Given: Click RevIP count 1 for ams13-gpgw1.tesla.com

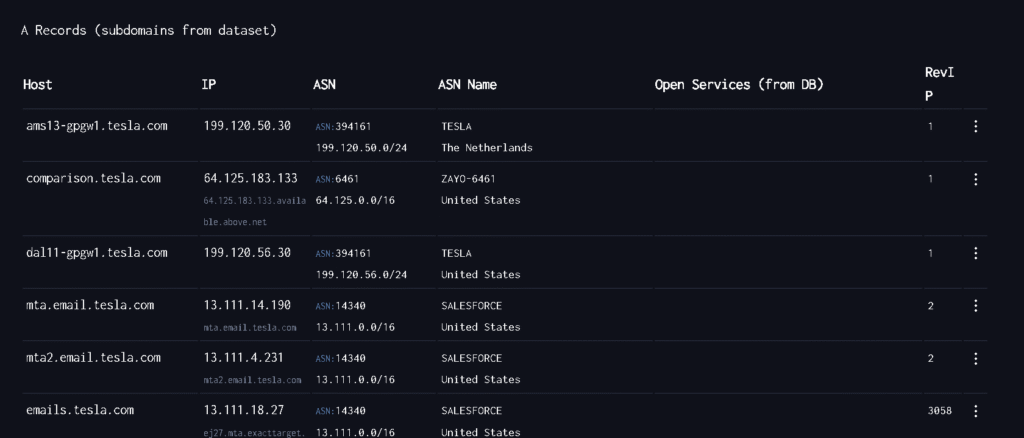Looking at the screenshot, I should (931, 127).
